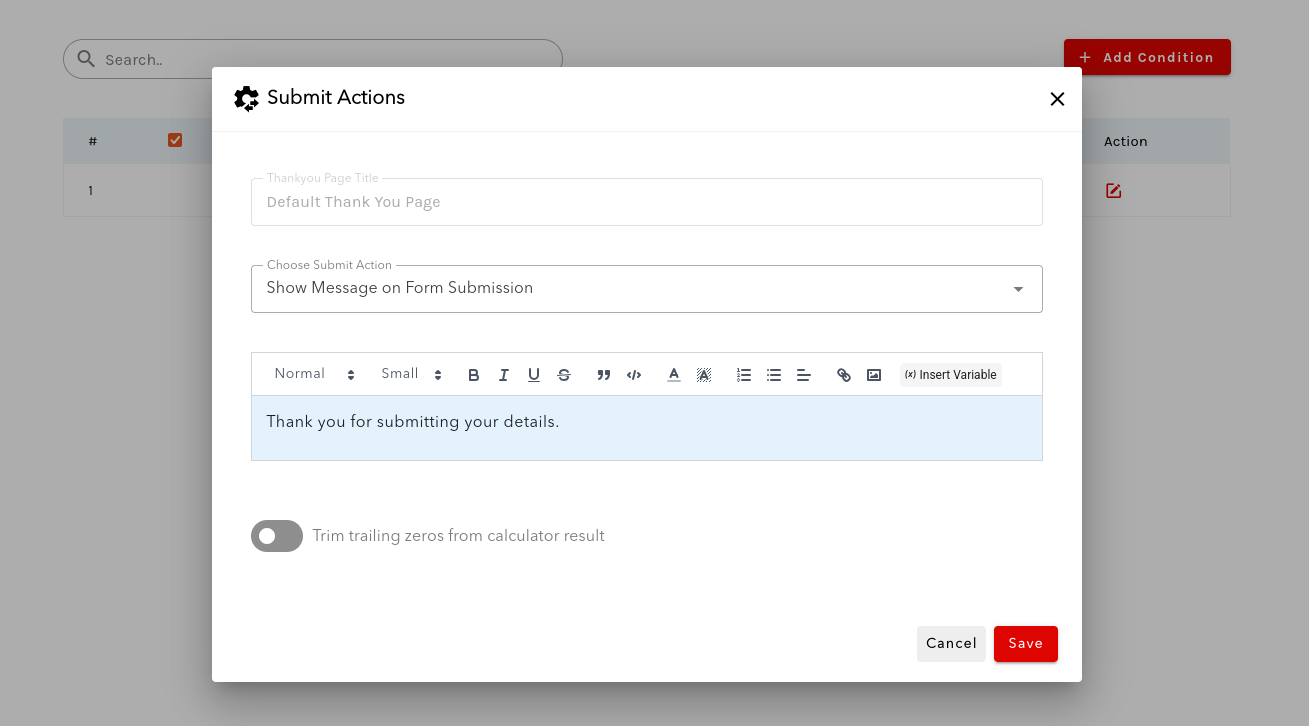The image size is (1309, 726).
Task: Apply italic formatting in editor
Action: (x=504, y=375)
